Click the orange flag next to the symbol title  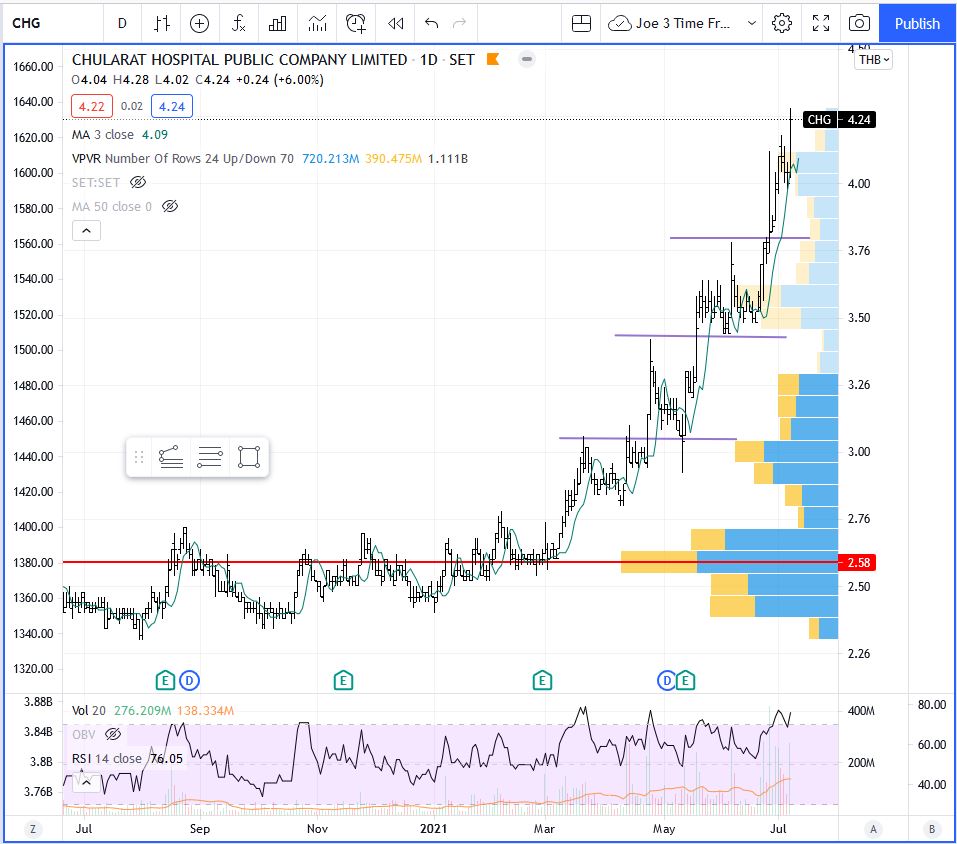click(493, 59)
